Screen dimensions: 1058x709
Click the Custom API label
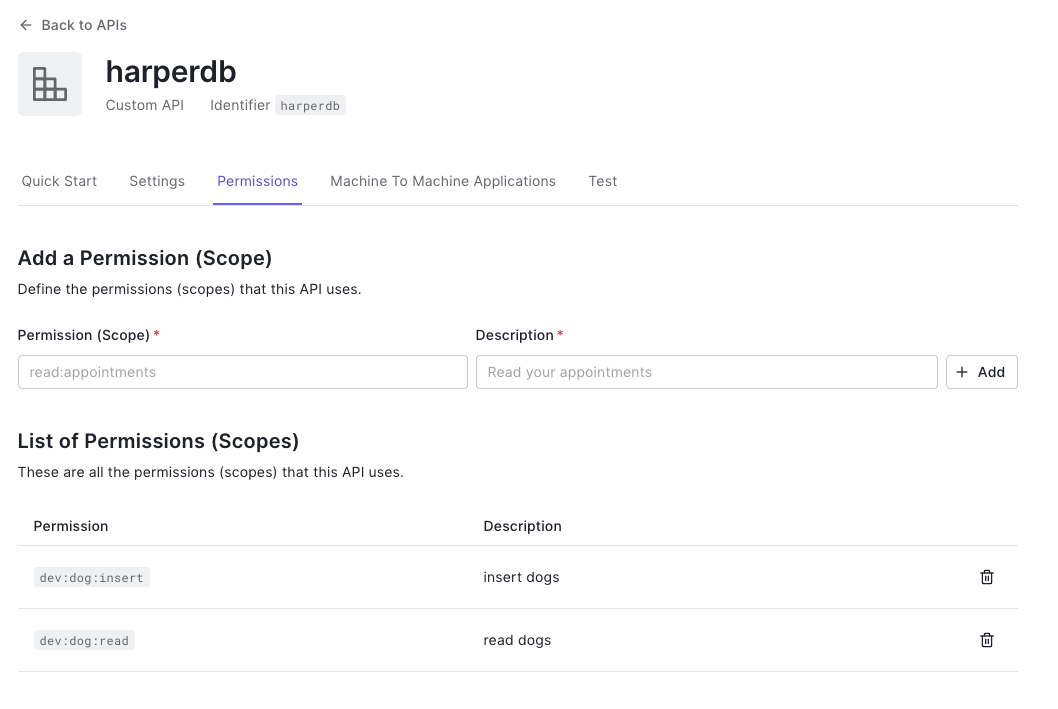(144, 105)
